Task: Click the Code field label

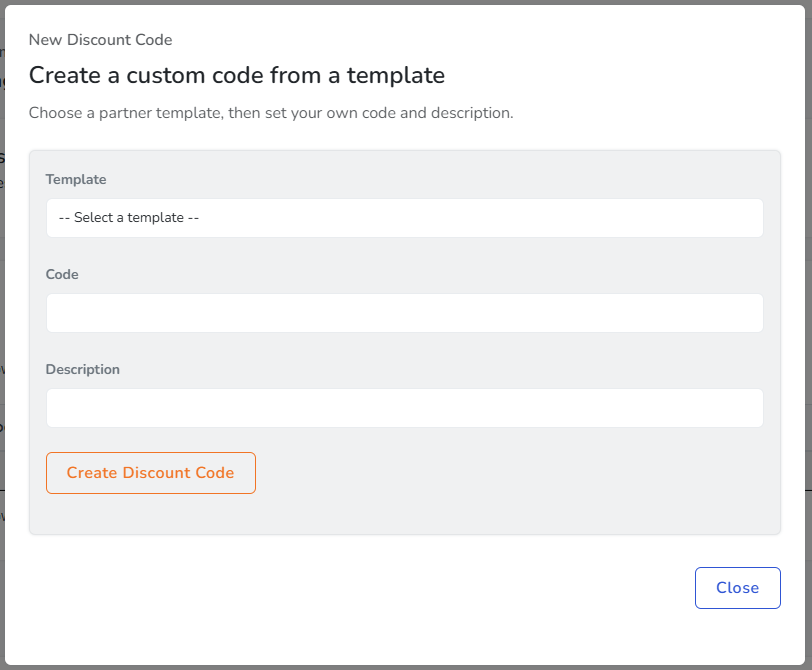Action: [x=62, y=275]
